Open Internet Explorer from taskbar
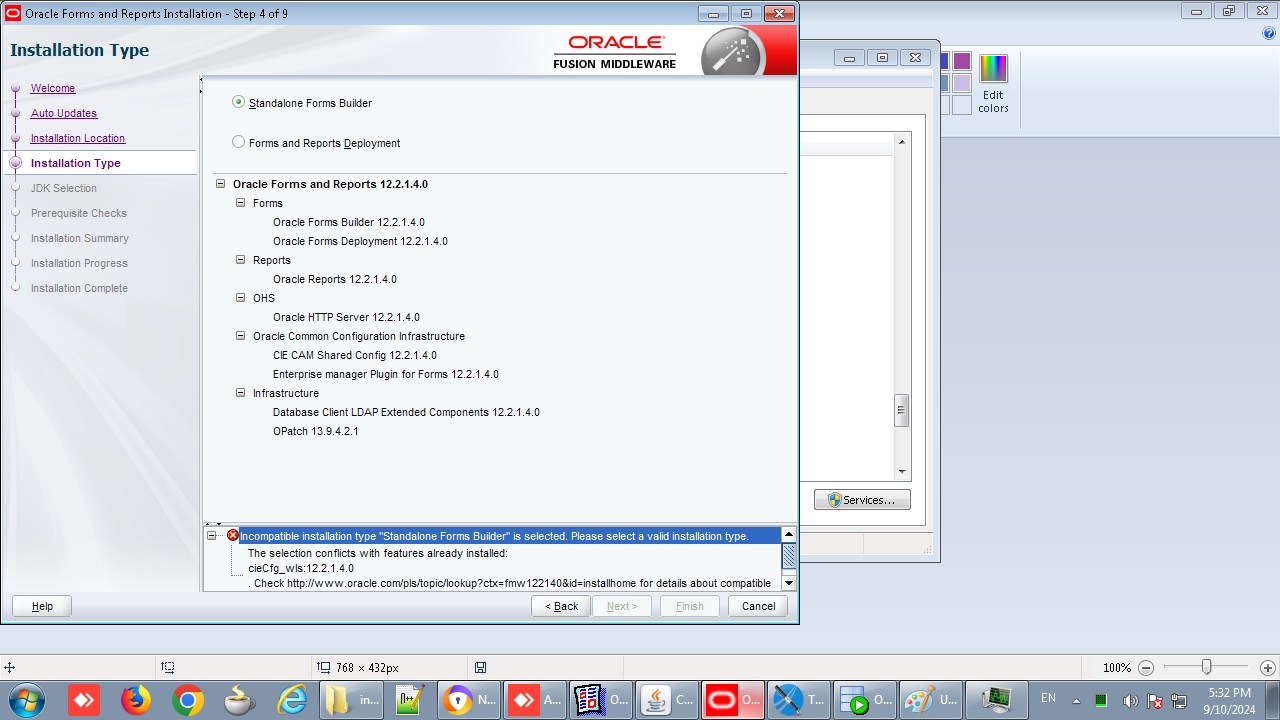The image size is (1280, 720). tap(291, 700)
